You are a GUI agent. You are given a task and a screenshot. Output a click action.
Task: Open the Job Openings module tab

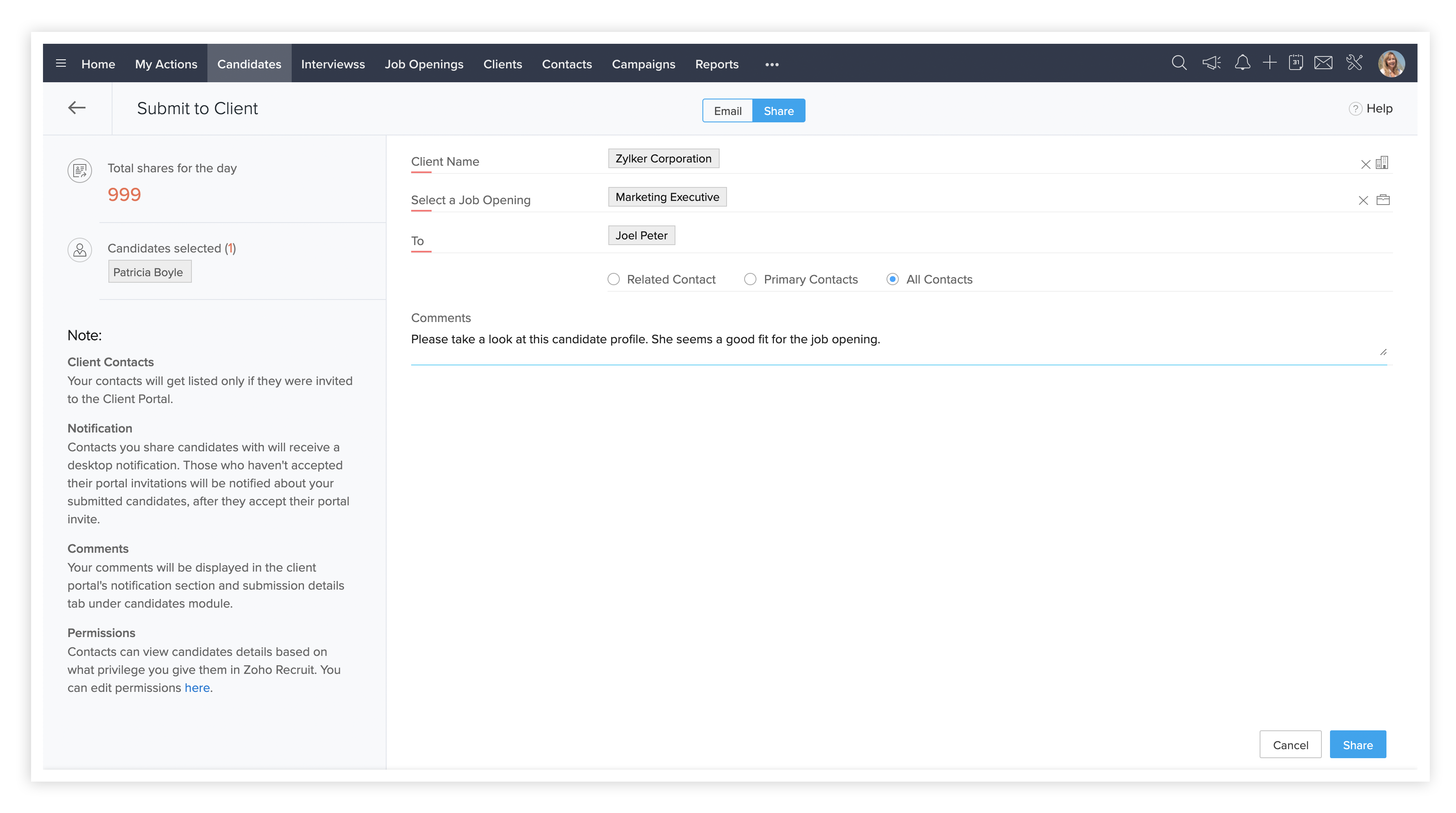click(424, 65)
